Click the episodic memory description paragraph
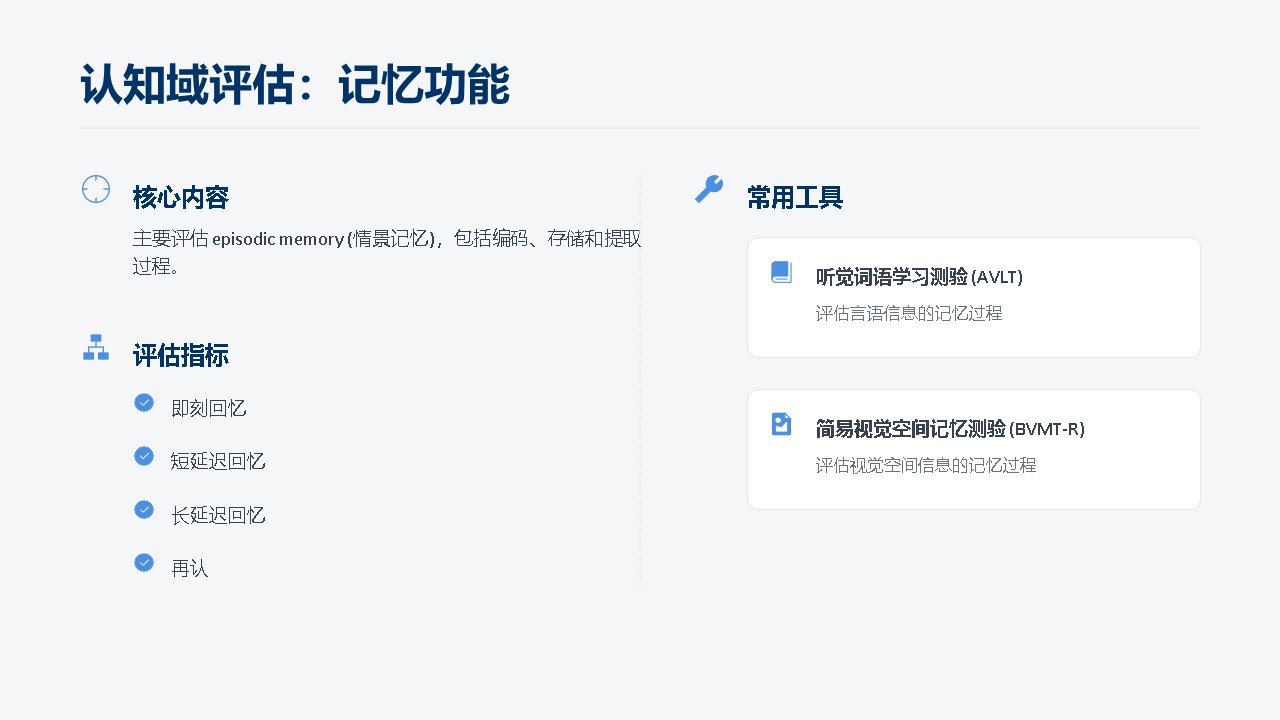Screen dimensions: 1280x720 click(x=386, y=252)
